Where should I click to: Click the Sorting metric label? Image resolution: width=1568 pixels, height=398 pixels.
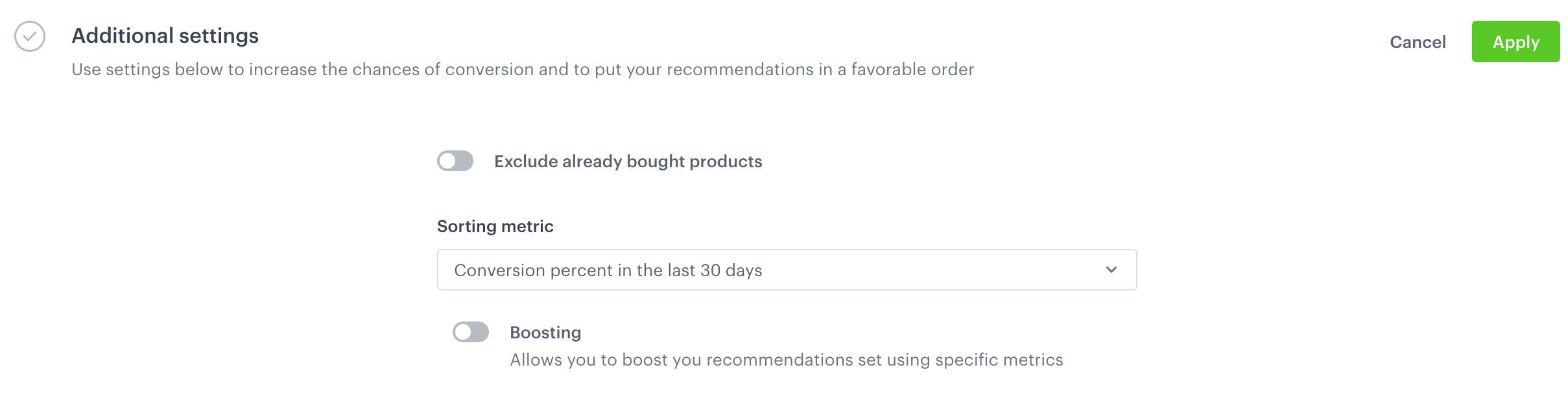[495, 226]
